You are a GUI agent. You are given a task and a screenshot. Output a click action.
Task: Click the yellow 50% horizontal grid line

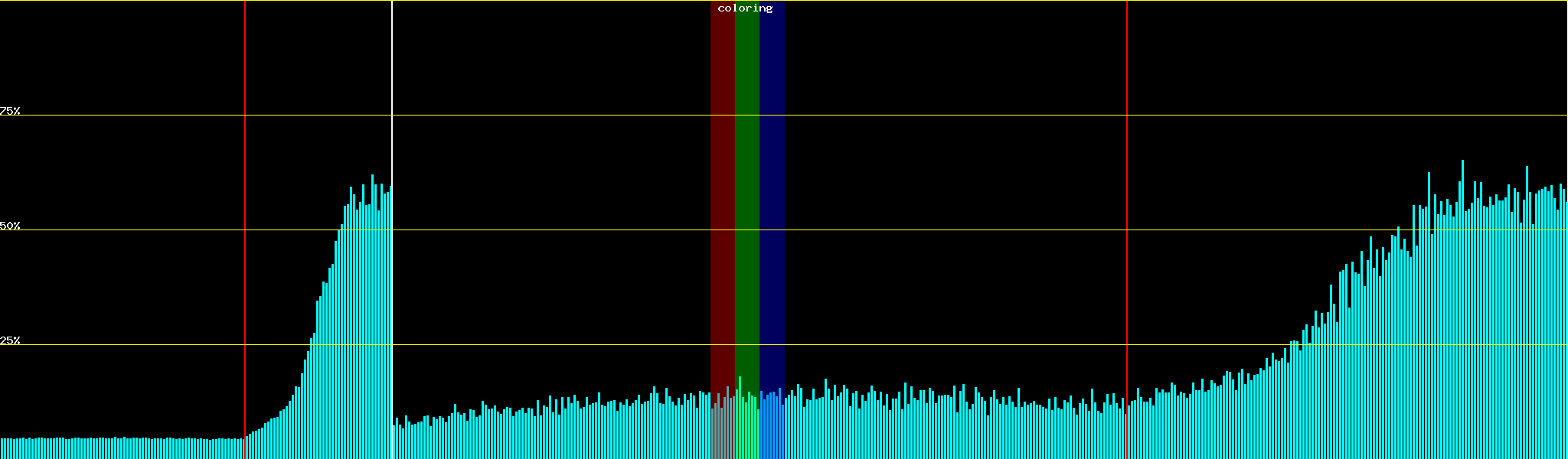tap(919, 230)
